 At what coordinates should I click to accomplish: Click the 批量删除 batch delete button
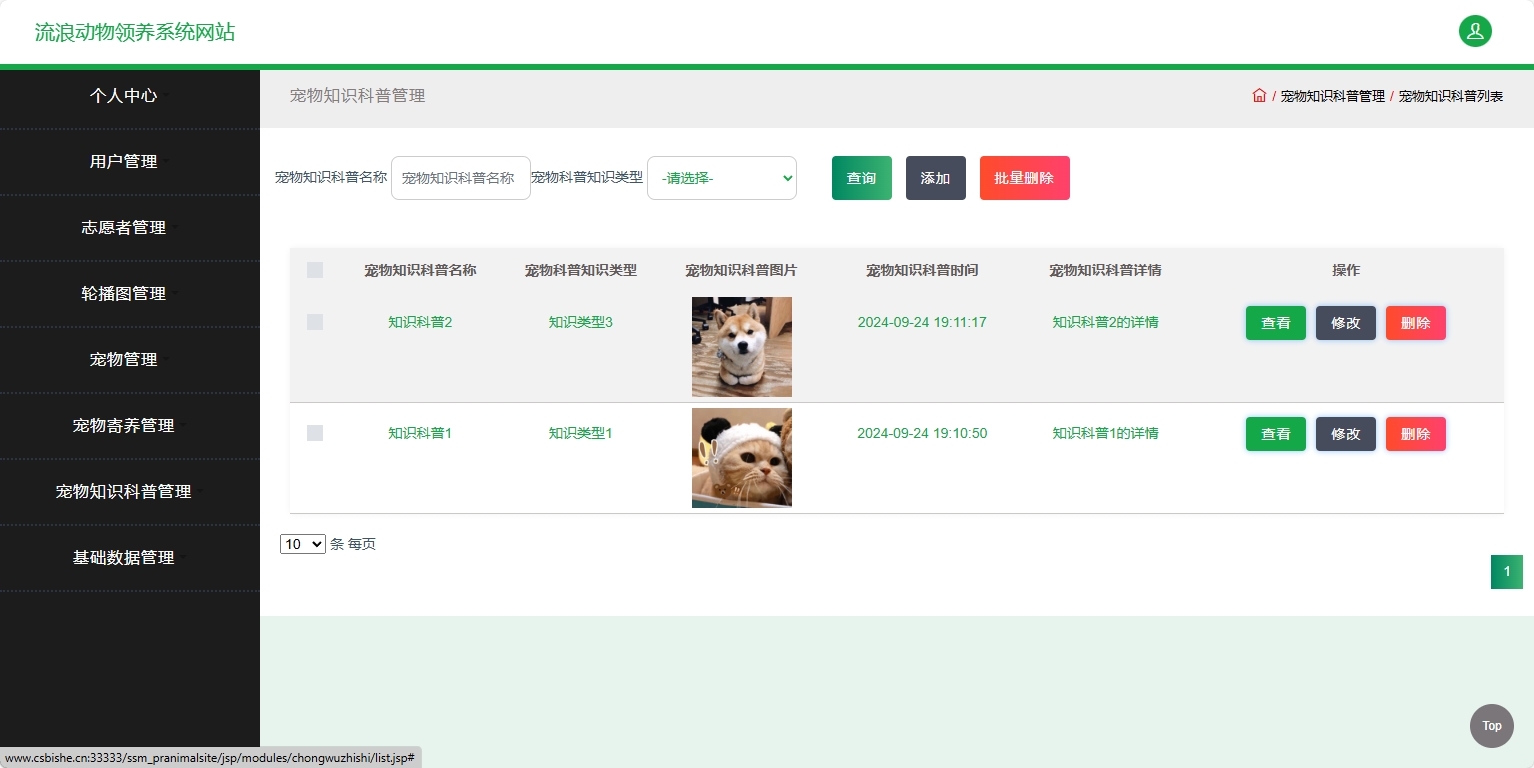[x=1024, y=177]
